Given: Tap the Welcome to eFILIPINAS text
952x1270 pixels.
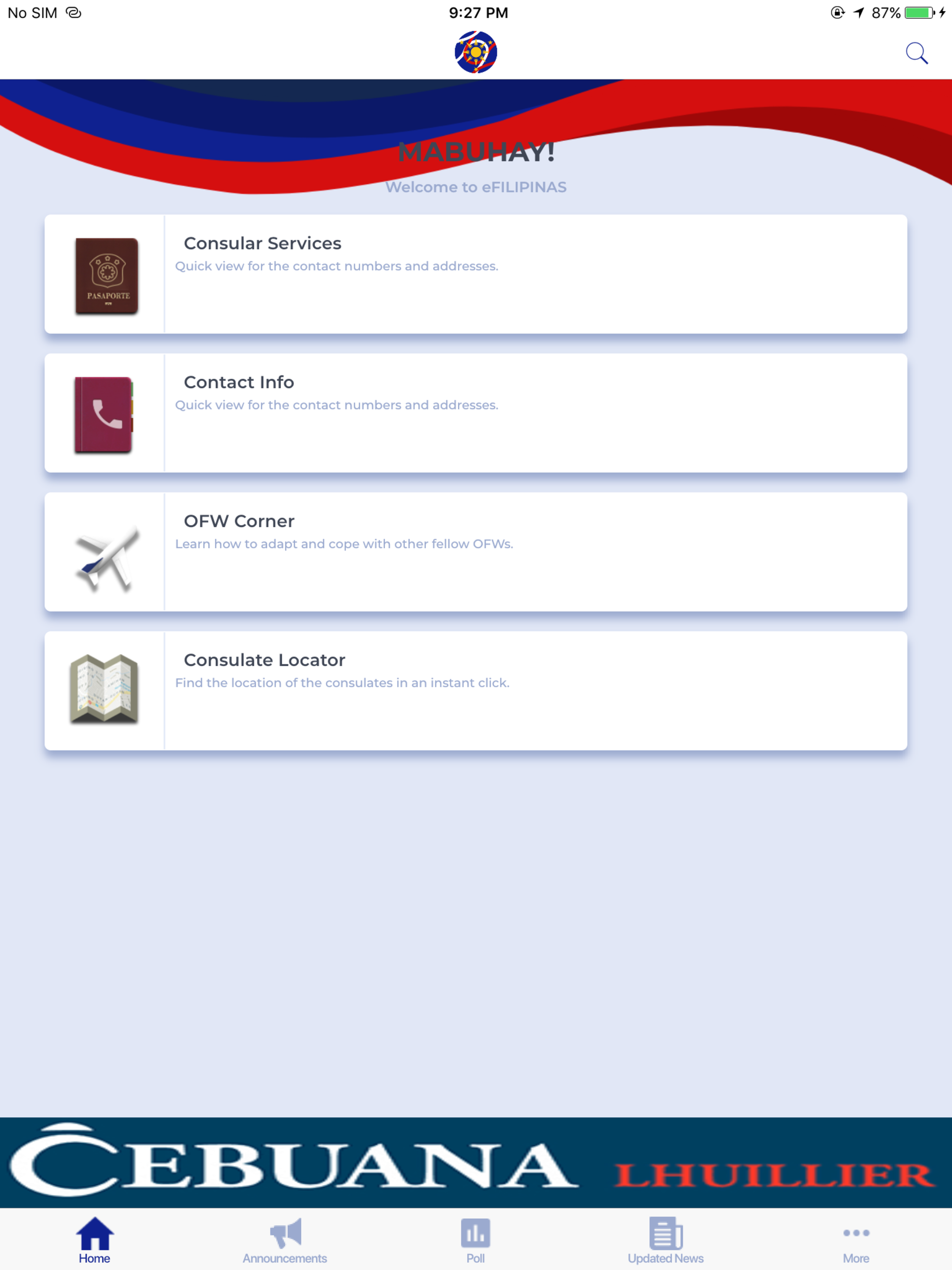Looking at the screenshot, I should (476, 187).
